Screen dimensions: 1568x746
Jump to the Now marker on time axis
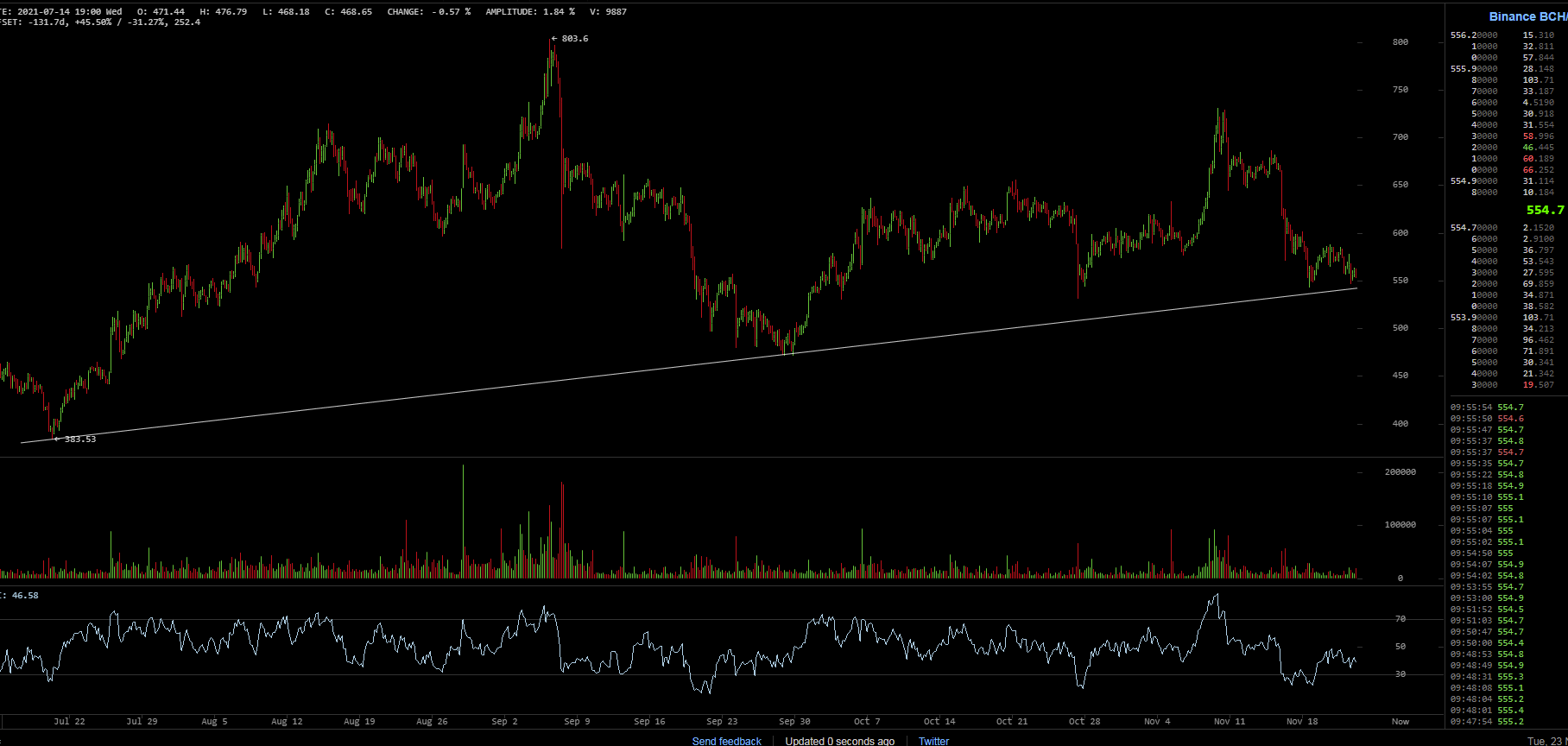pos(1400,721)
